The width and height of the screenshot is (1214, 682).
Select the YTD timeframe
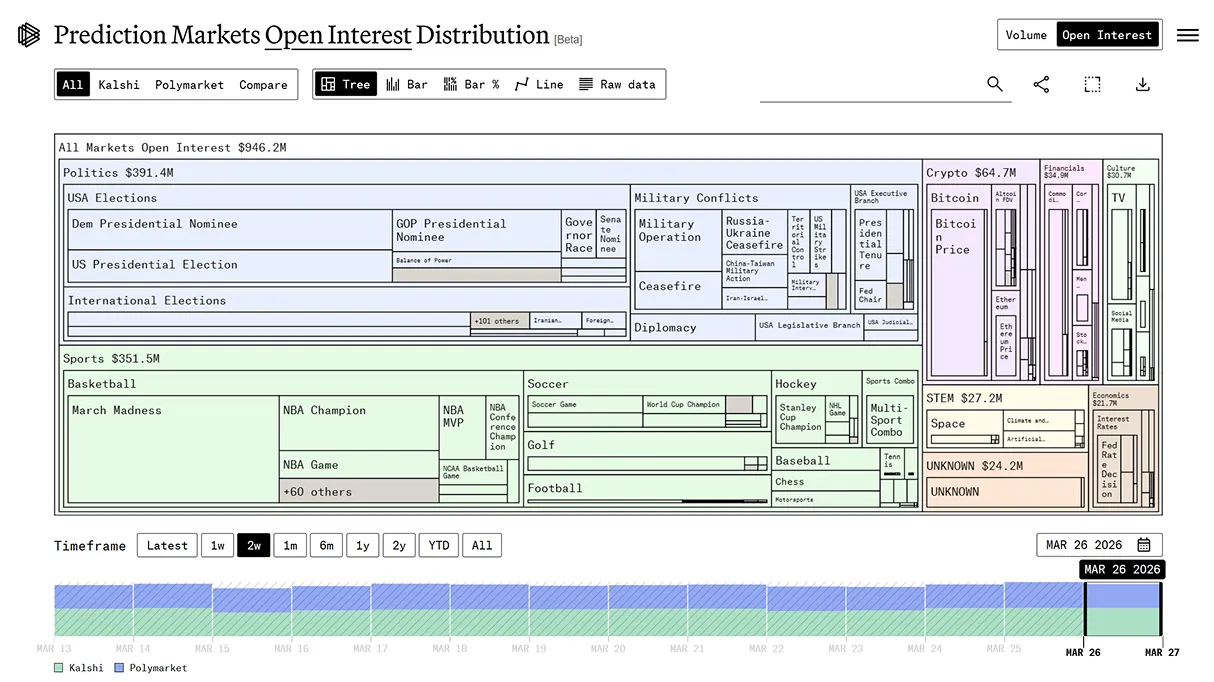439,545
